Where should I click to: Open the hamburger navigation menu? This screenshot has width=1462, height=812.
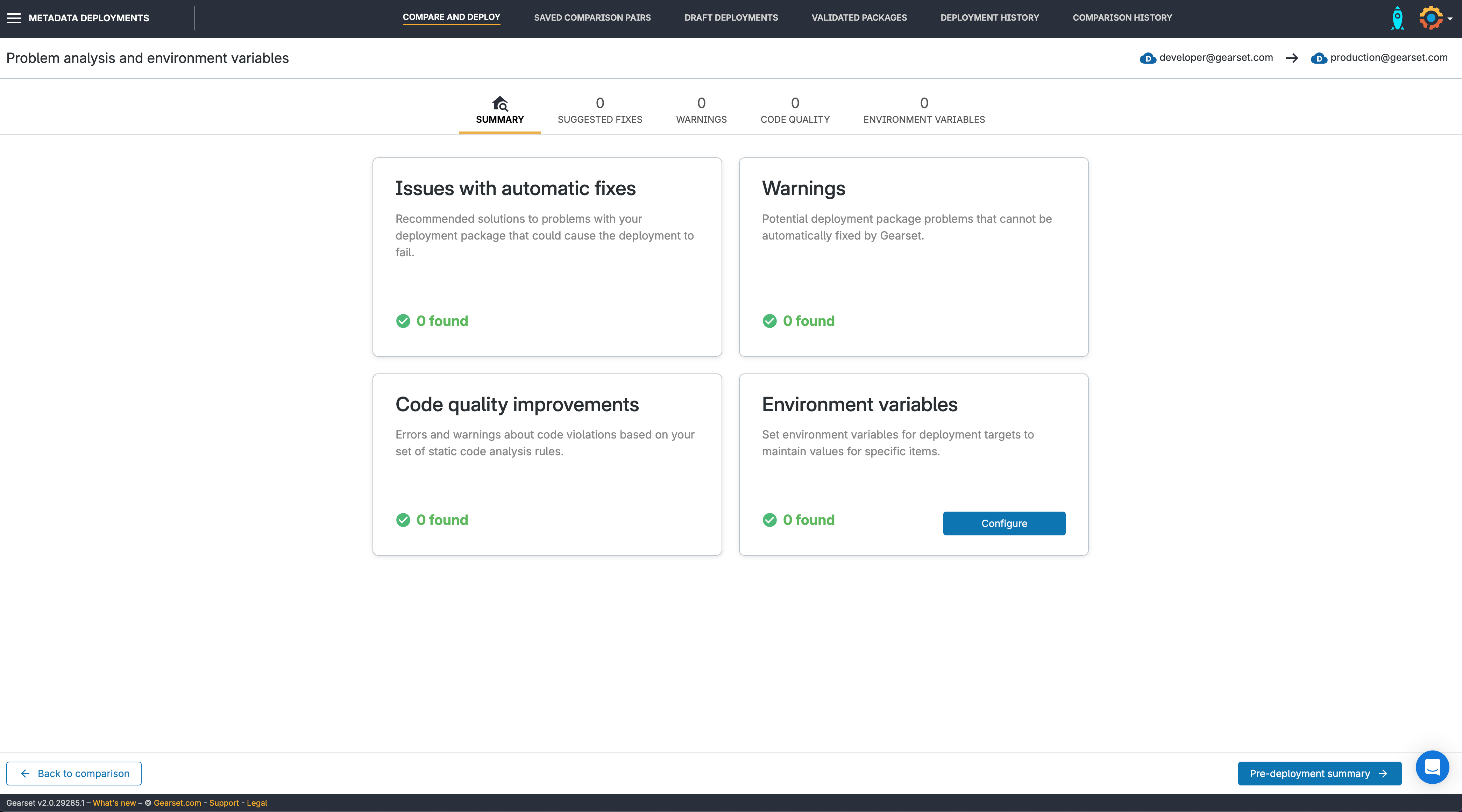point(14,18)
